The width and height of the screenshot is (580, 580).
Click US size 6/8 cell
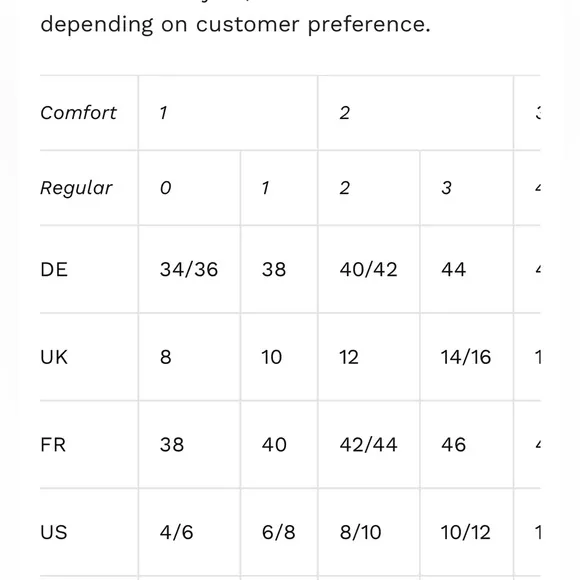point(279,532)
